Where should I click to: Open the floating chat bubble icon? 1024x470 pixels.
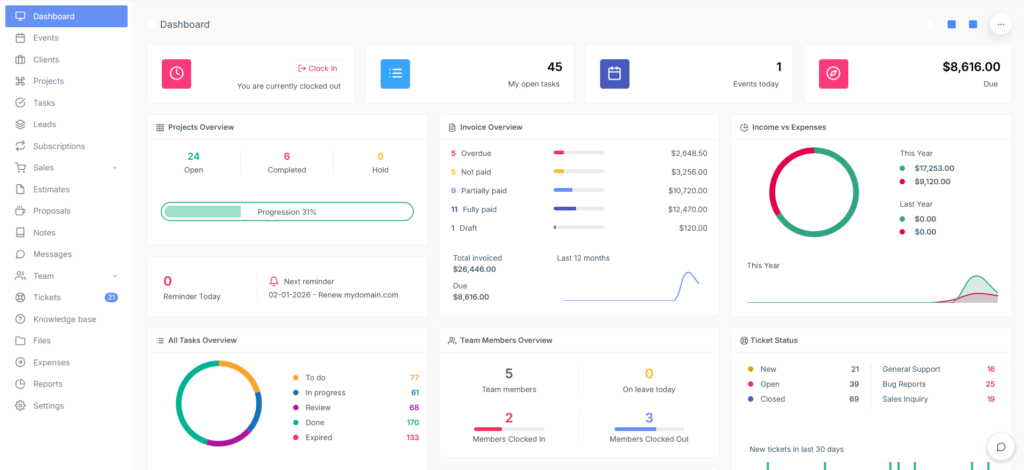(x=999, y=446)
